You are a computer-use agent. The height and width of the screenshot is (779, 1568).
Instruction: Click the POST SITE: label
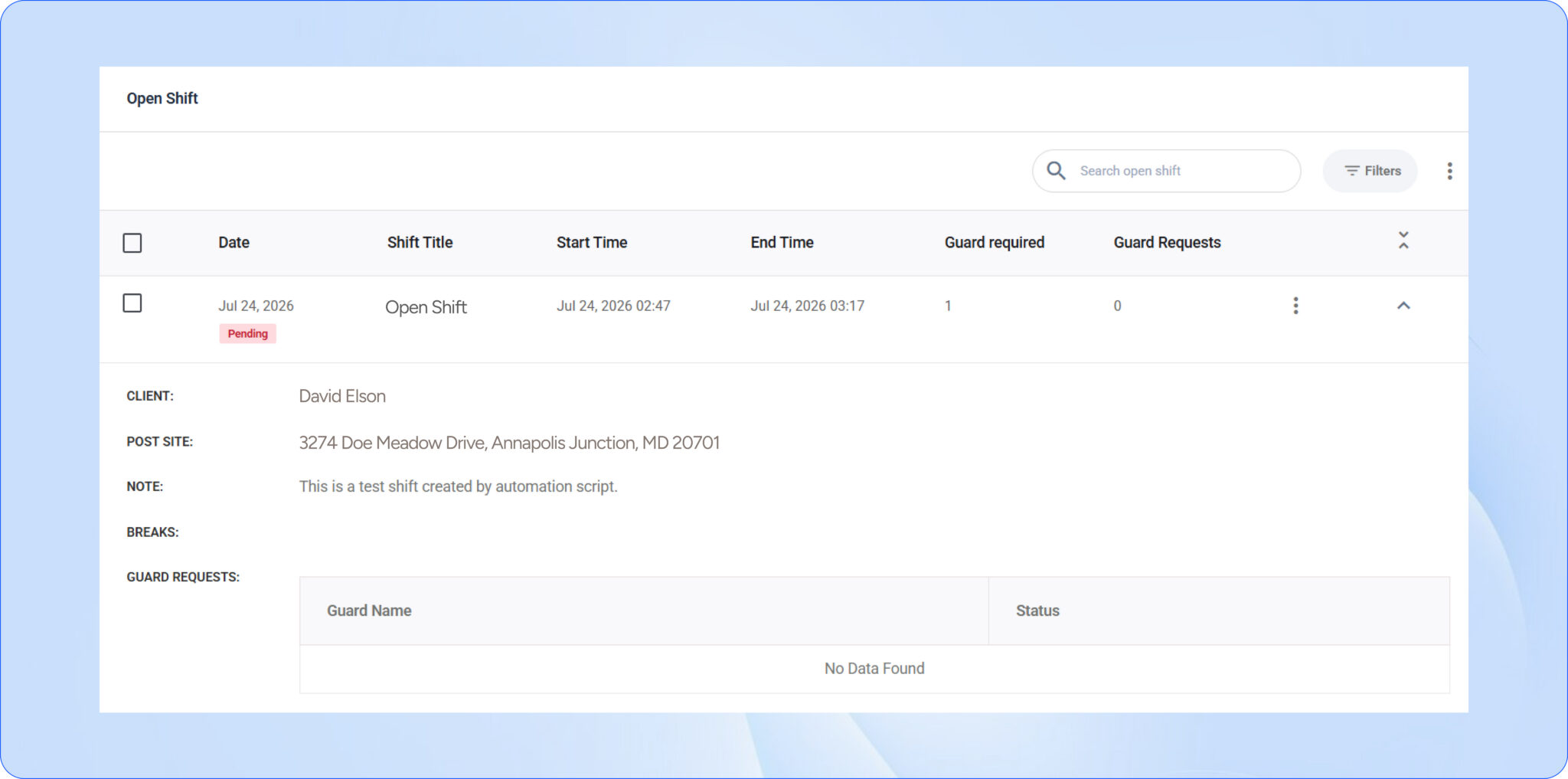click(x=159, y=442)
